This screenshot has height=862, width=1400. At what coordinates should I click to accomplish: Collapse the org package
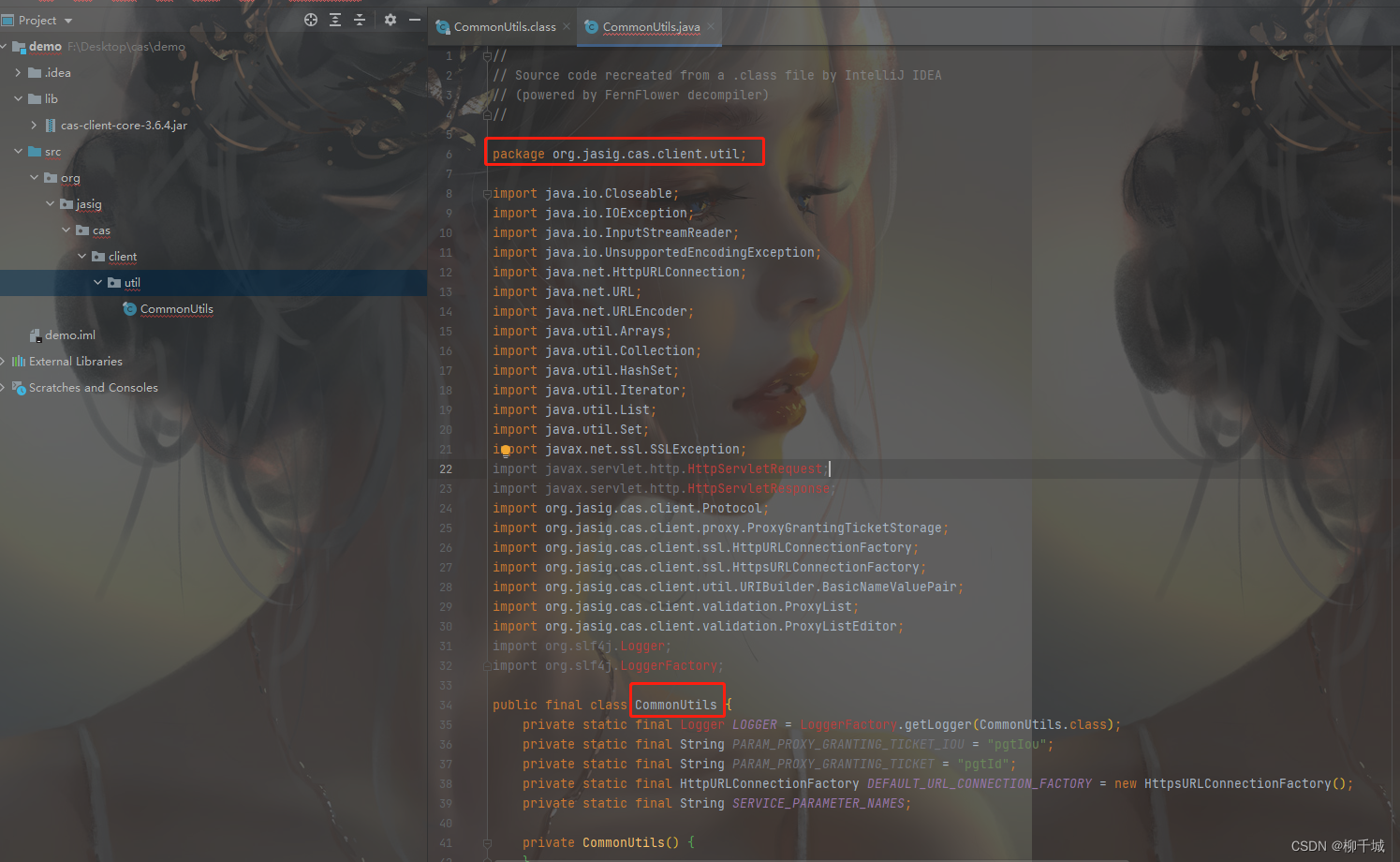[x=35, y=177]
